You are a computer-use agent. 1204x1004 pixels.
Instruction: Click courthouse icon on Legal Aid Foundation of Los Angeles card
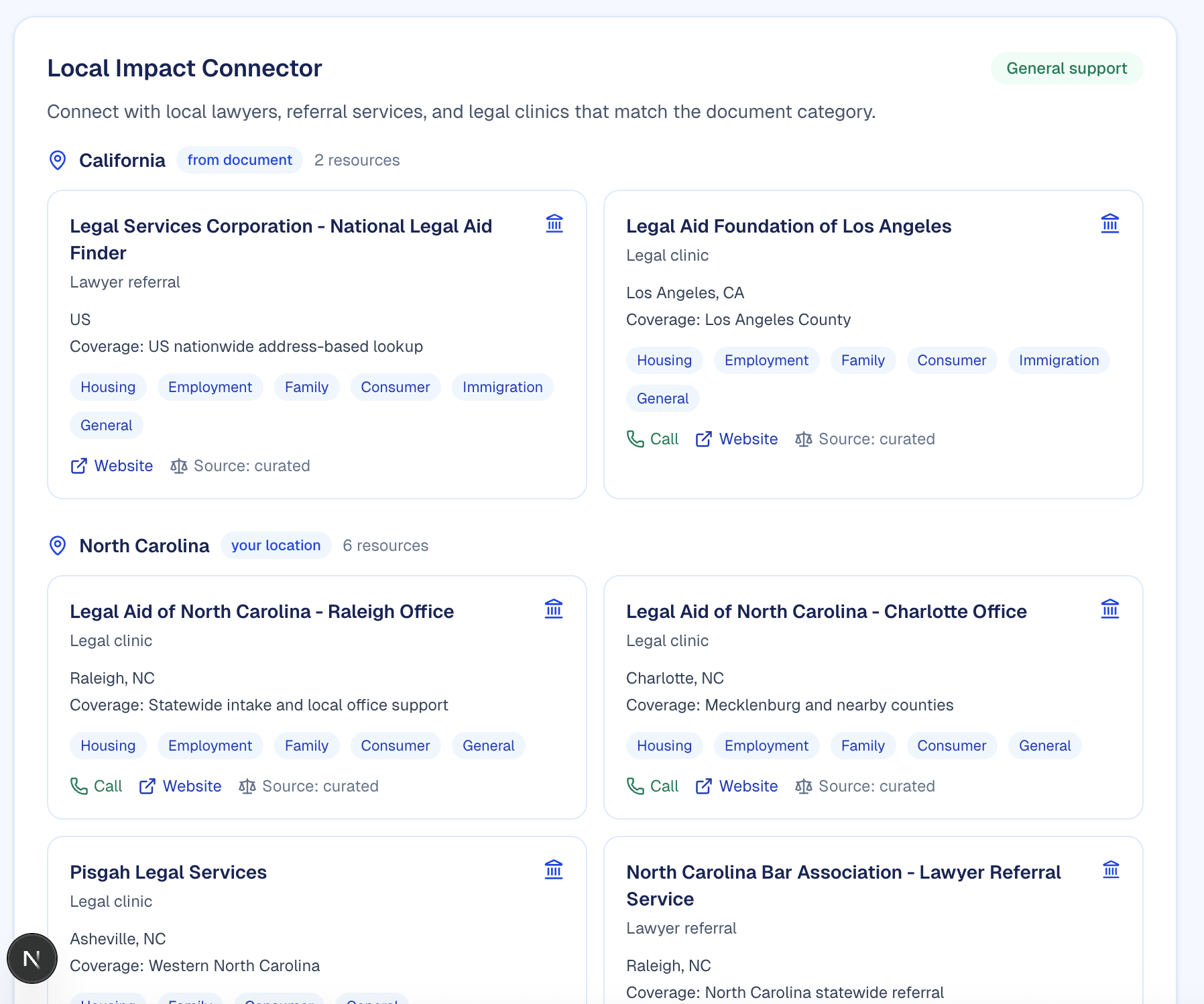1110,223
